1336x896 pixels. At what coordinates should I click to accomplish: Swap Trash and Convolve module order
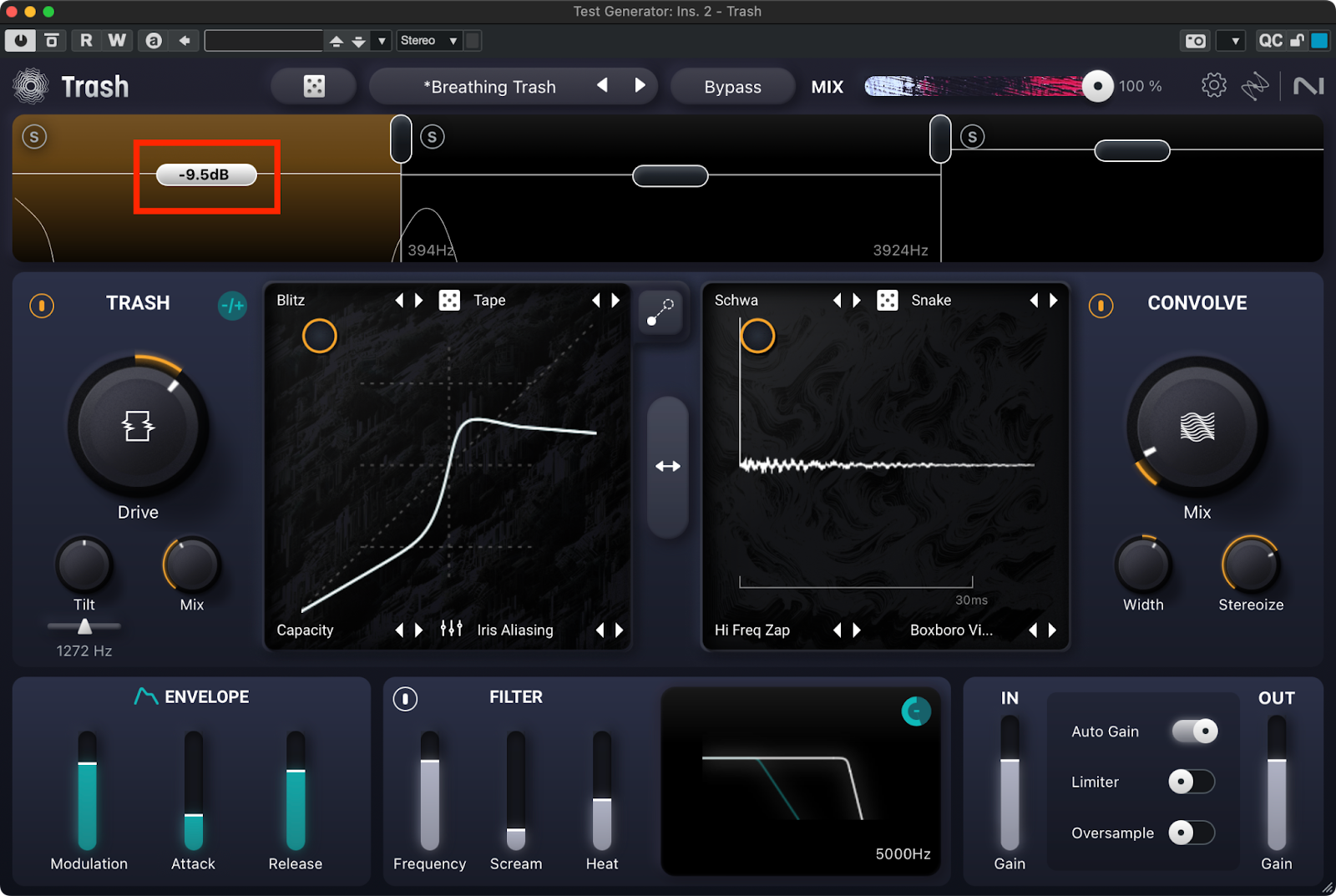click(x=668, y=467)
